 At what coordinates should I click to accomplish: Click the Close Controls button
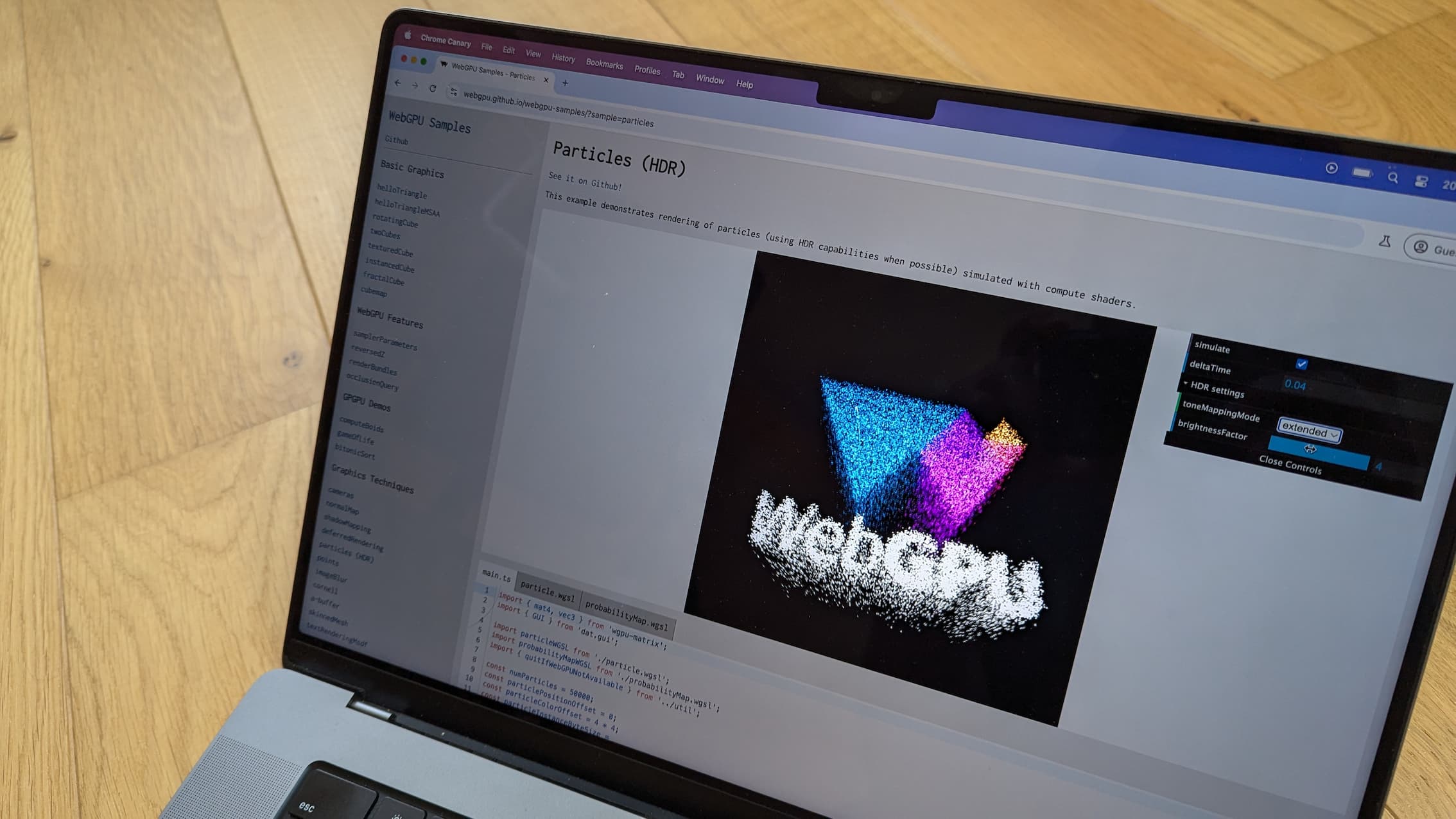[x=1290, y=468]
